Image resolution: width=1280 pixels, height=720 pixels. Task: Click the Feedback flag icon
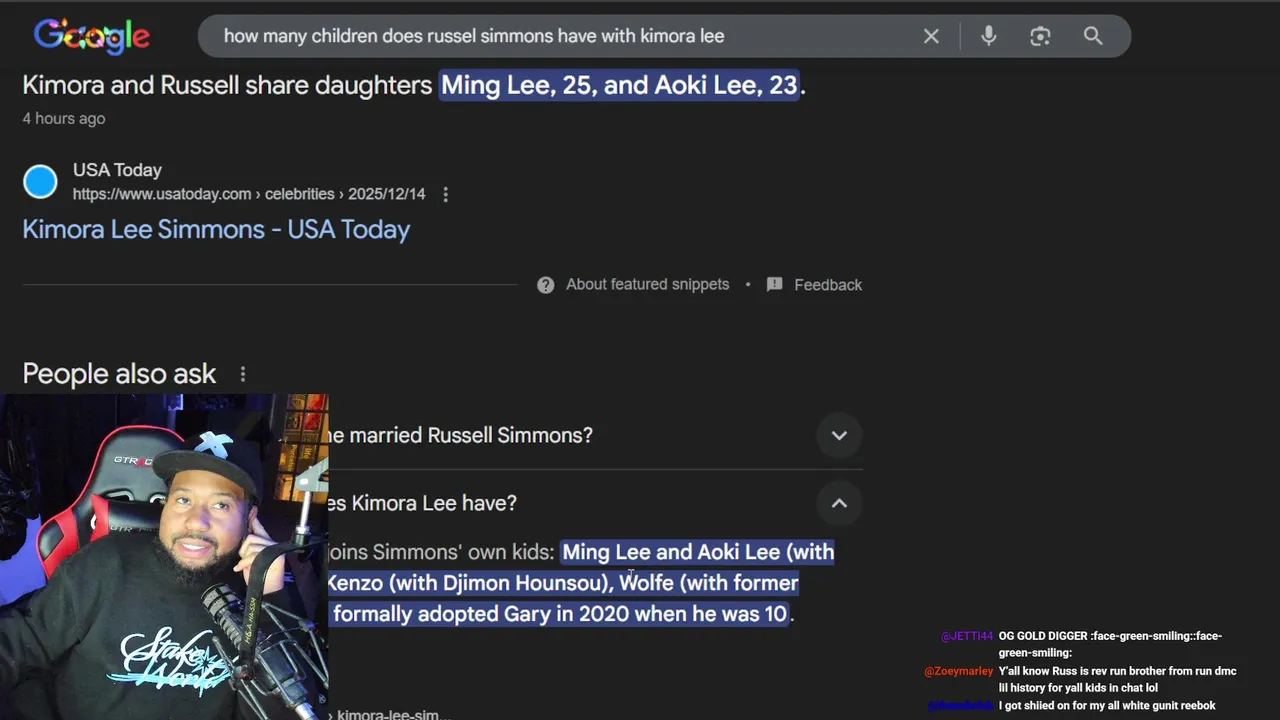point(774,285)
